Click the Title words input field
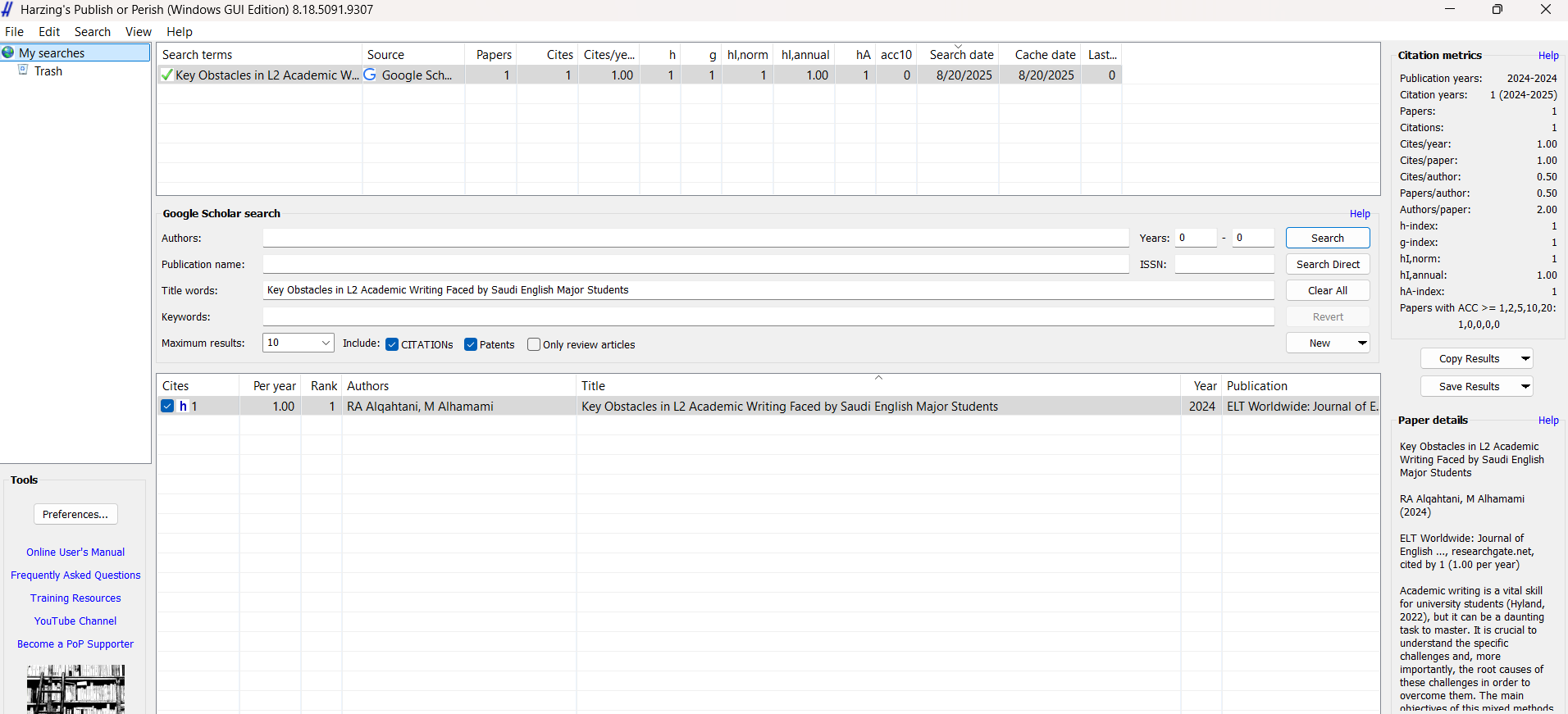Screen dimensions: 1568x714 (x=768, y=290)
